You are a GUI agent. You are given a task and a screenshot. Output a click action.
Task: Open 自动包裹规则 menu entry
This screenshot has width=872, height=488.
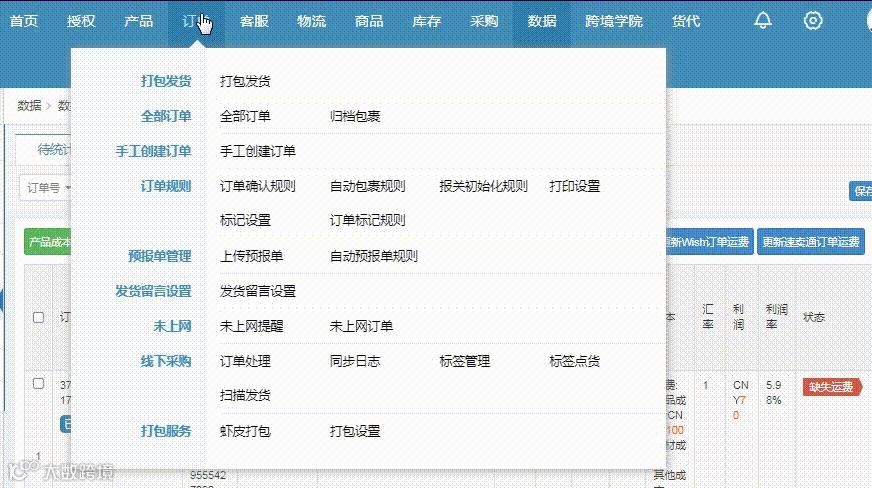tap(368, 186)
